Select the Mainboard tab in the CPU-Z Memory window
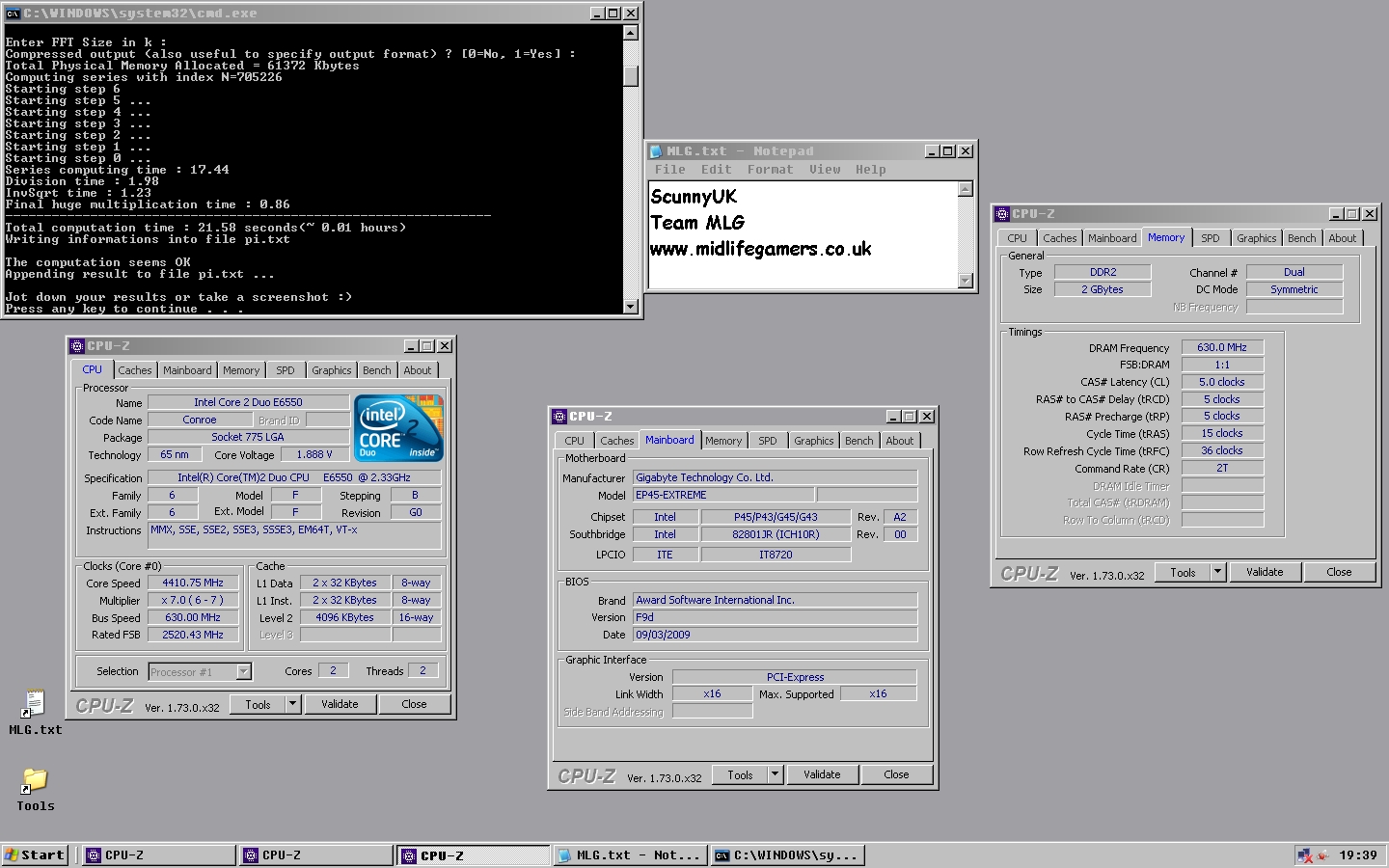 click(x=1112, y=238)
